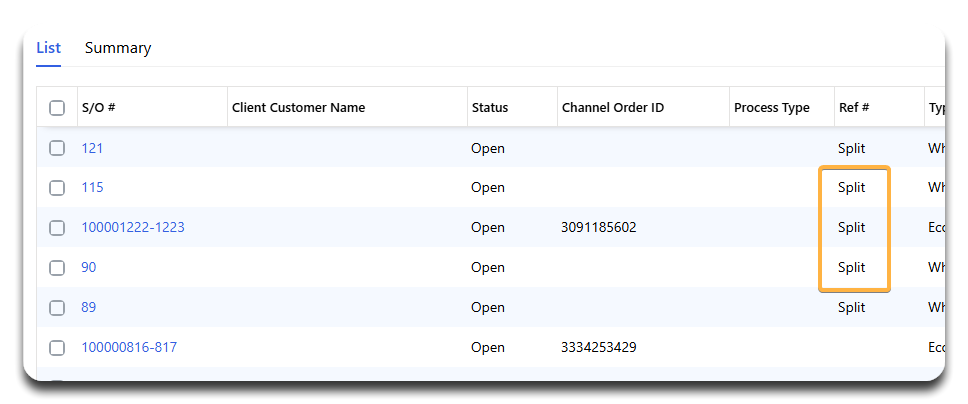Check the box for order 115
968x404 pixels.
(57, 188)
